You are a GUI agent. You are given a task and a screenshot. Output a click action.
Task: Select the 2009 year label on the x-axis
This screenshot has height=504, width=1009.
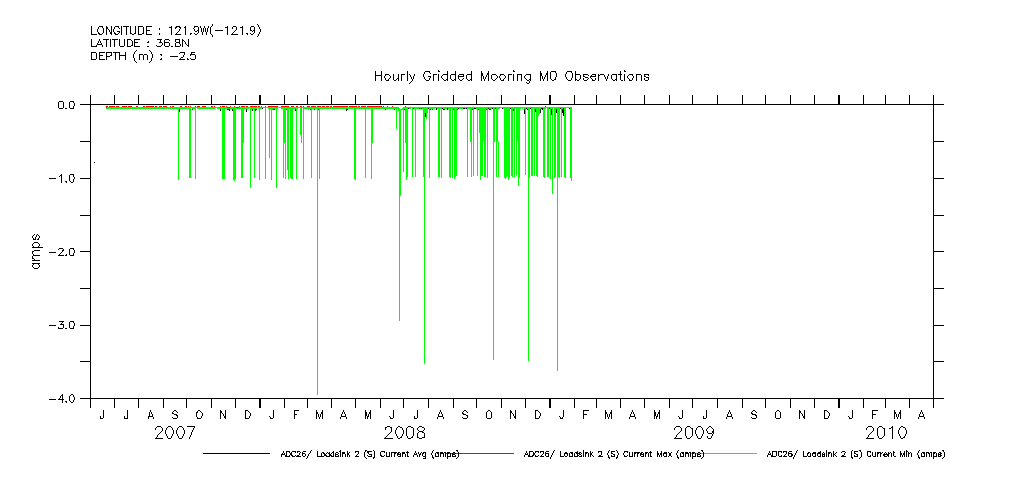point(693,433)
